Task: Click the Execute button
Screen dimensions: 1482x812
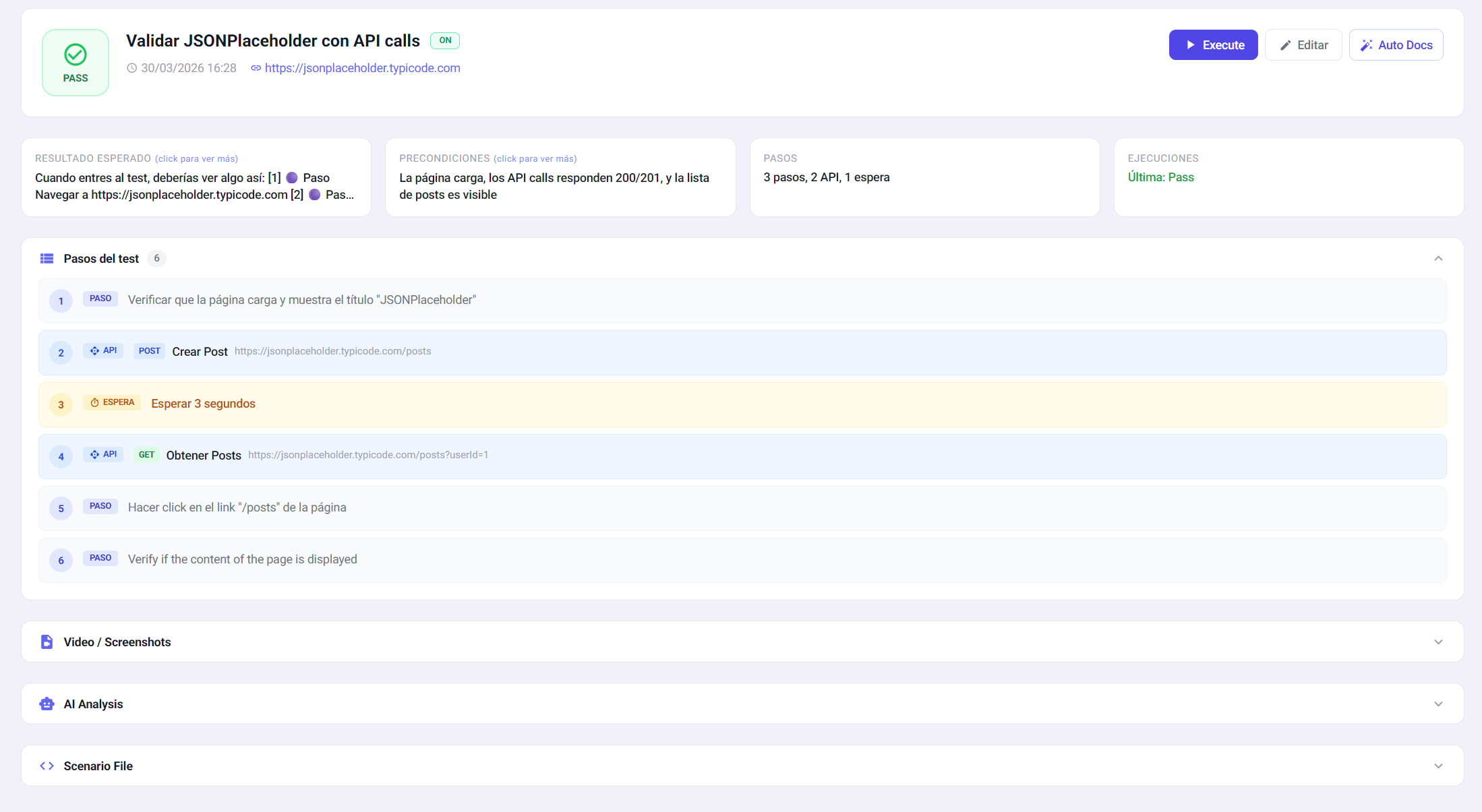Action: coord(1213,45)
